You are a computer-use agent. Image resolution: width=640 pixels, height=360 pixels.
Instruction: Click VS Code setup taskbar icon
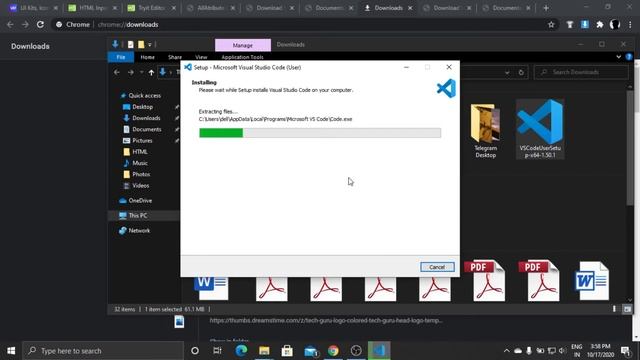point(379,351)
